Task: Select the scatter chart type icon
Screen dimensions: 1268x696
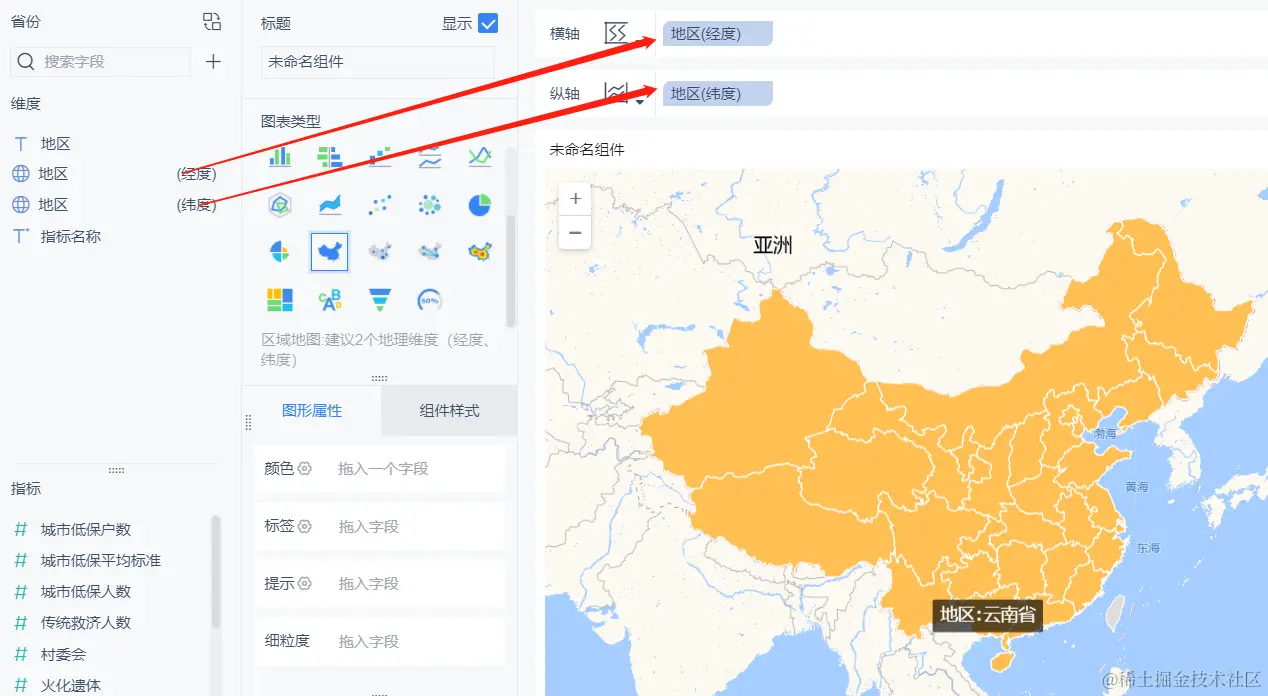Action: click(x=379, y=204)
